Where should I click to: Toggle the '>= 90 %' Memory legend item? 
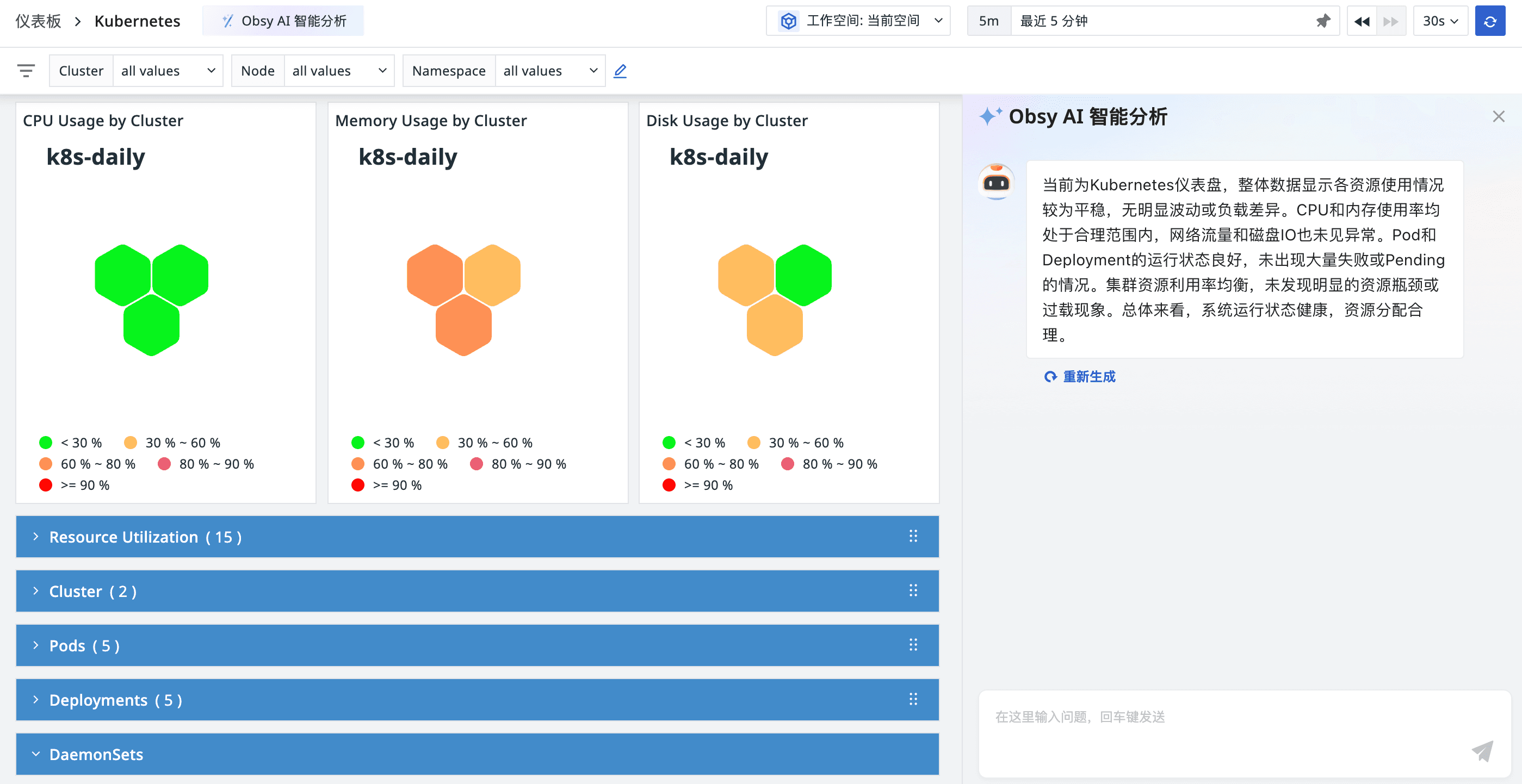click(386, 486)
